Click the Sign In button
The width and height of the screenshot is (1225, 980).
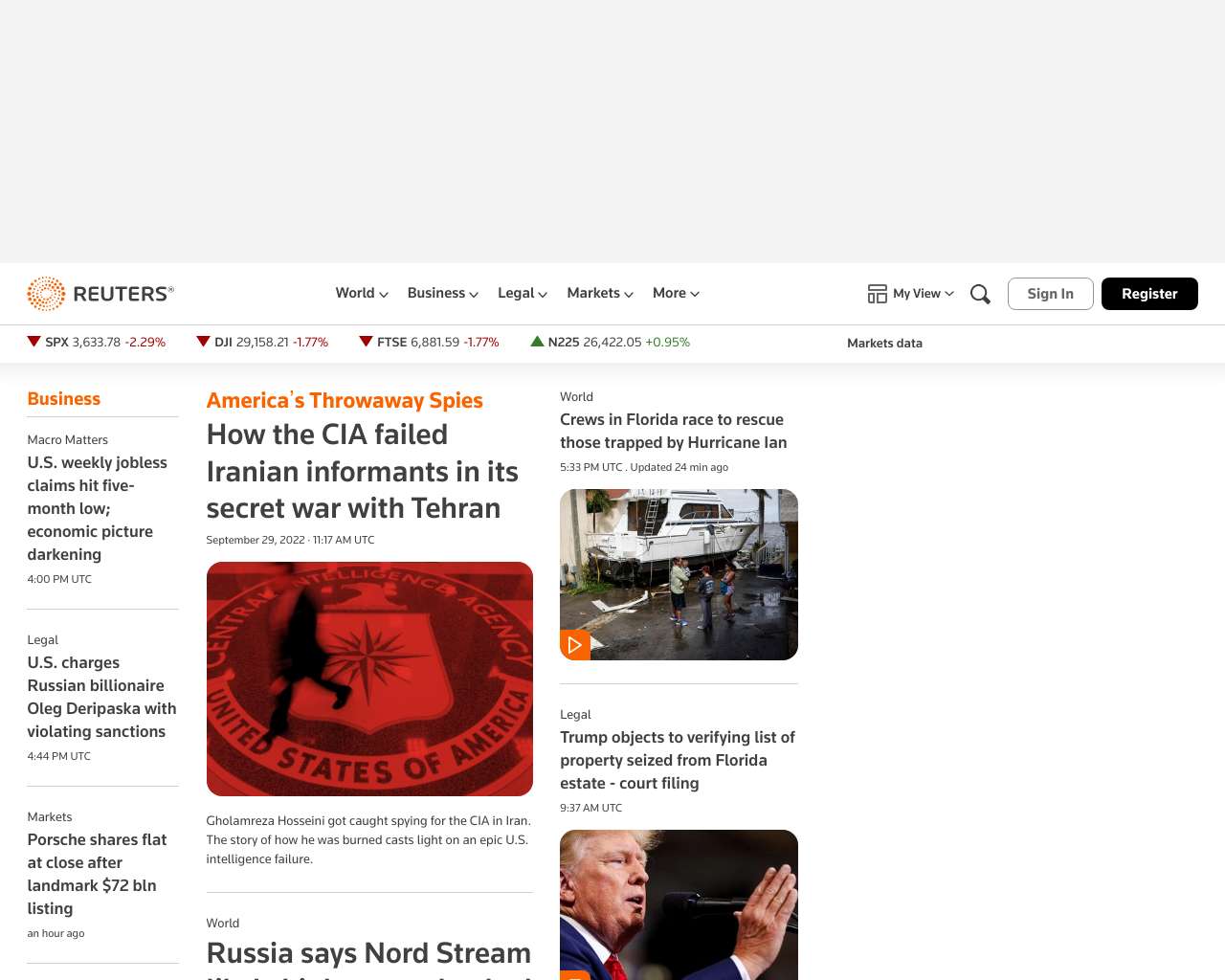[x=1051, y=294]
